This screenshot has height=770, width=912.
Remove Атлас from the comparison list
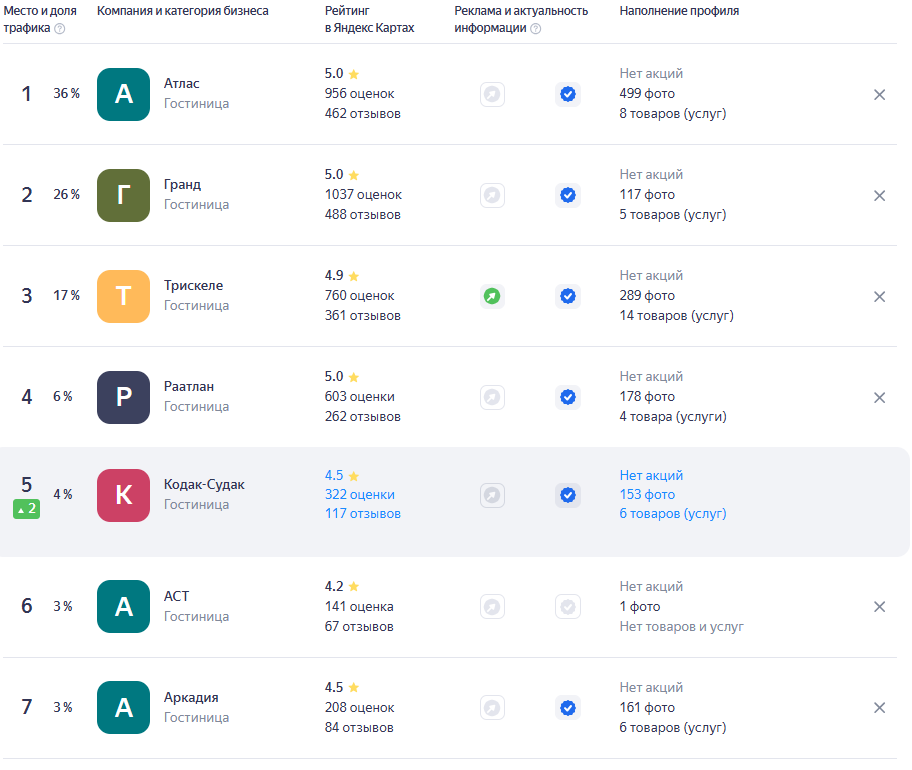879,95
